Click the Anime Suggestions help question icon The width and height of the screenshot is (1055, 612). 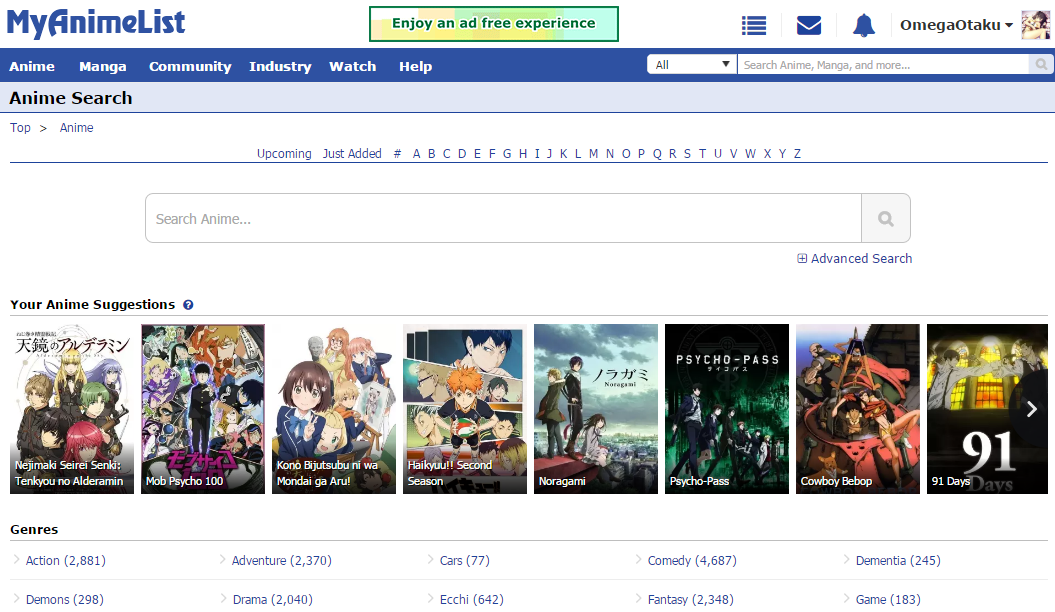pos(188,305)
